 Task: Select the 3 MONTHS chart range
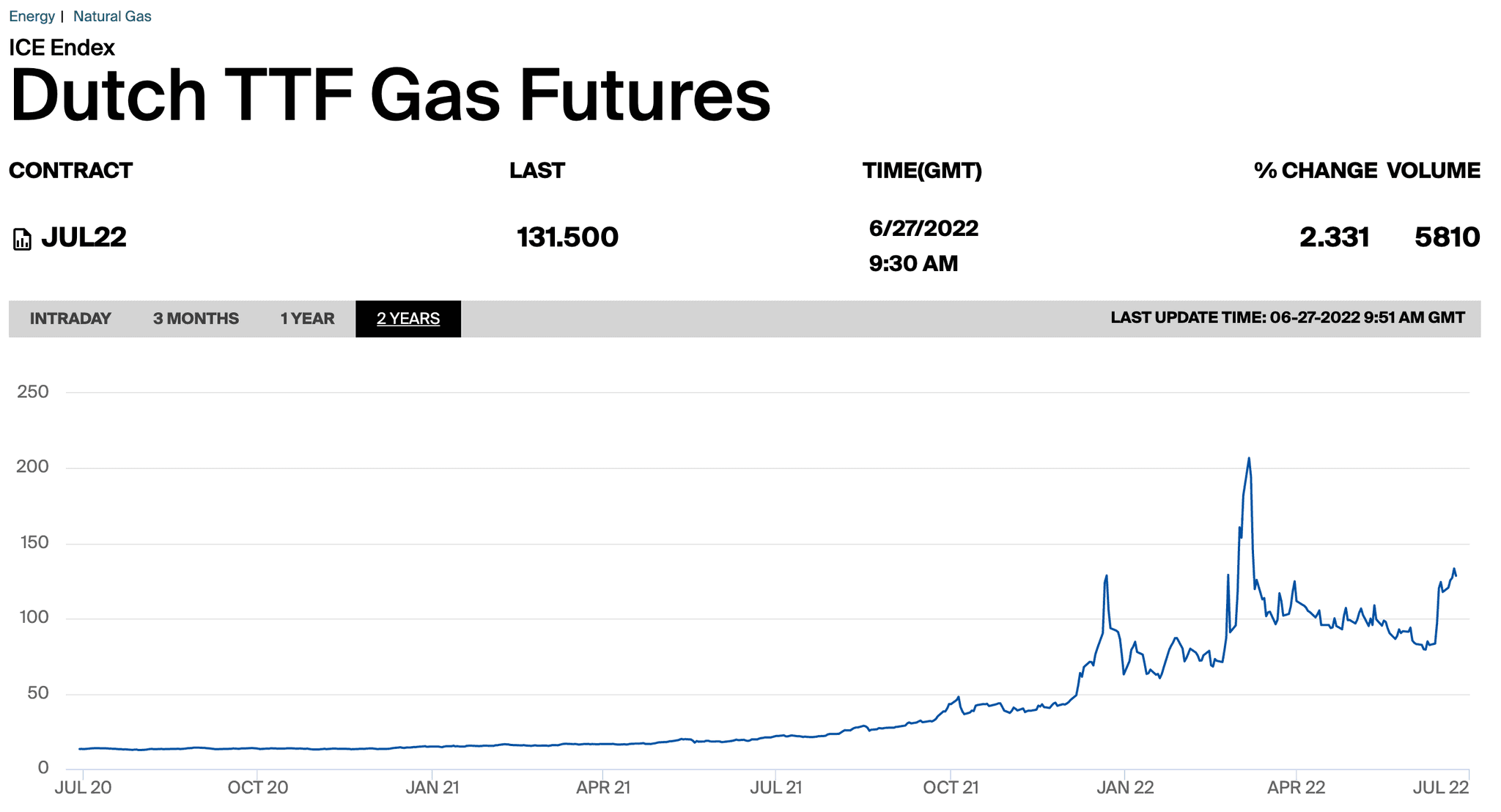click(196, 319)
